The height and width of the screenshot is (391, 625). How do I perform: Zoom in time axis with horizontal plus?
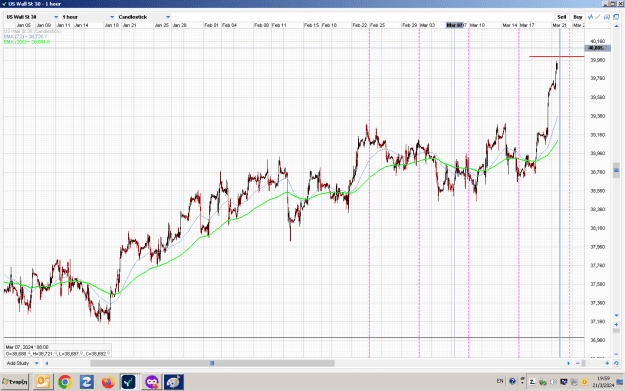(607, 363)
